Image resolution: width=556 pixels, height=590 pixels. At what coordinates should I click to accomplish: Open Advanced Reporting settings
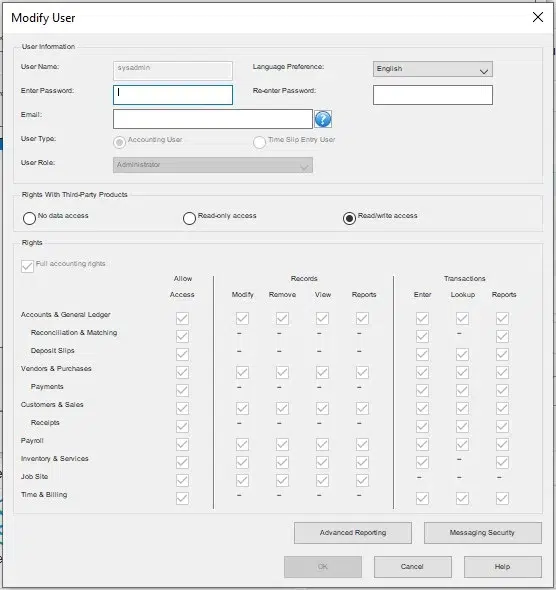click(x=352, y=533)
